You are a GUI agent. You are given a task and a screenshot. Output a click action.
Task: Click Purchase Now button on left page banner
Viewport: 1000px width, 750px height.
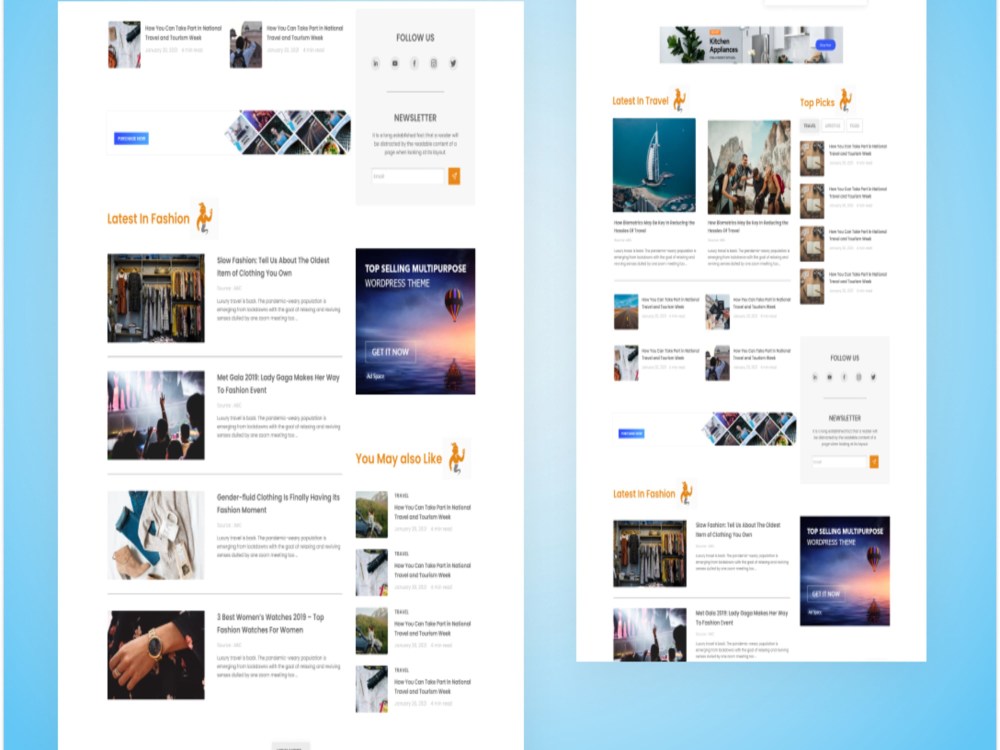pos(131,138)
